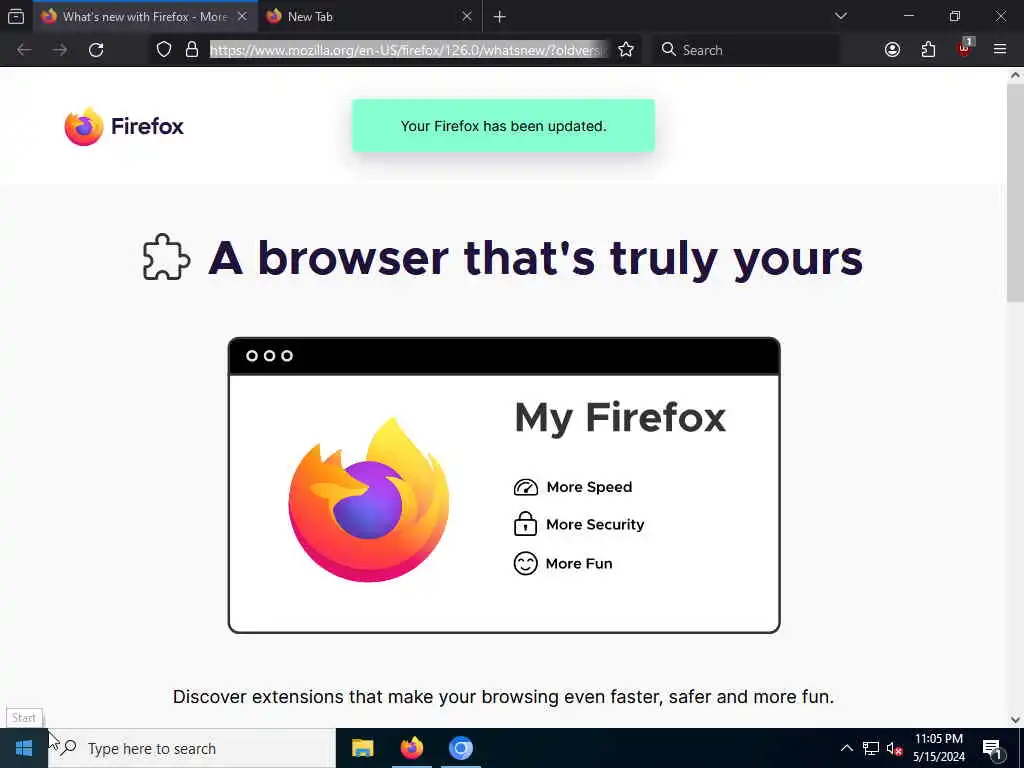Click the My Firefox heading text
The height and width of the screenshot is (768, 1024).
coord(620,418)
